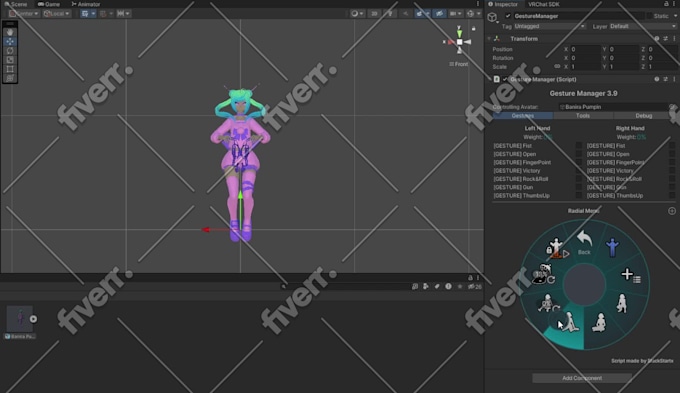
Task: Toggle Left Hand Victory gesture checkbox
Action: 579,170
